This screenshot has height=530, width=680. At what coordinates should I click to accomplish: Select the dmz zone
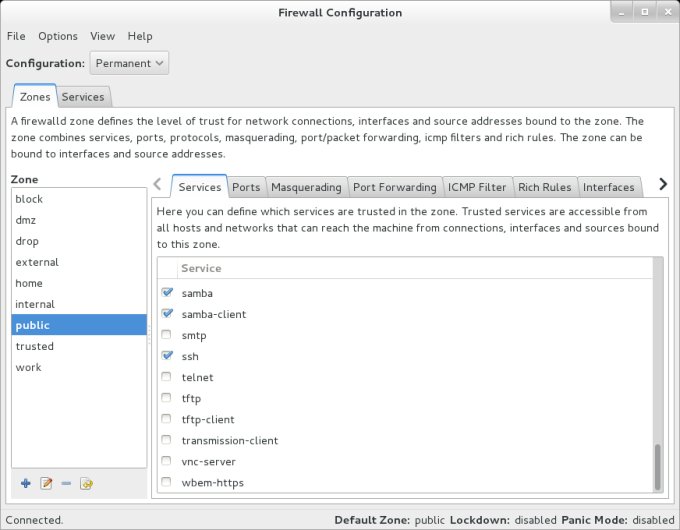(27, 220)
